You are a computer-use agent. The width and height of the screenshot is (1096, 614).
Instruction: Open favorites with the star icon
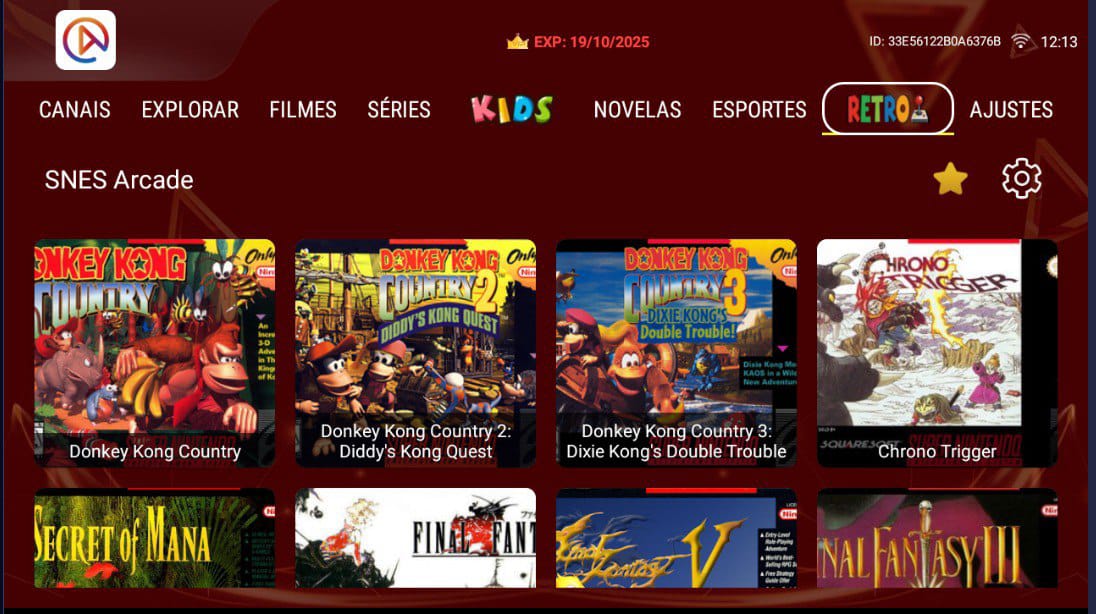(x=950, y=179)
